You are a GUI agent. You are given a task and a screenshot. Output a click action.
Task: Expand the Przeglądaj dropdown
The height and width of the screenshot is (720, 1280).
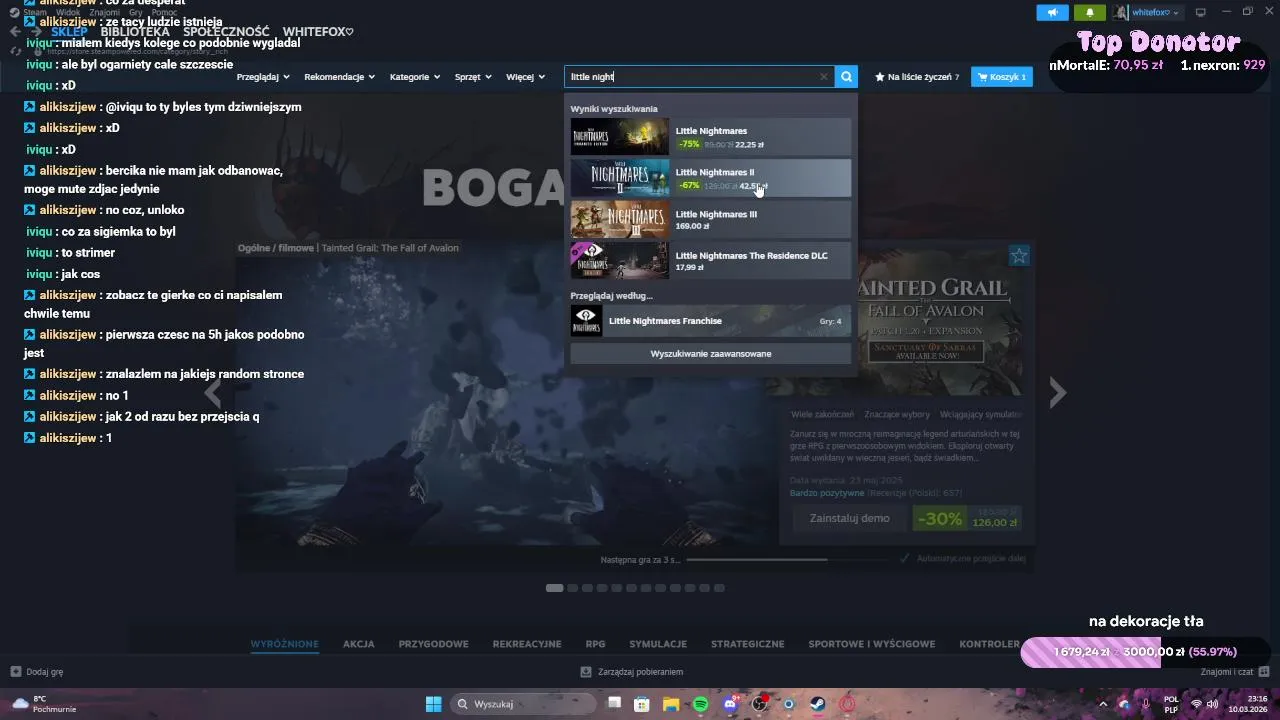click(x=263, y=76)
